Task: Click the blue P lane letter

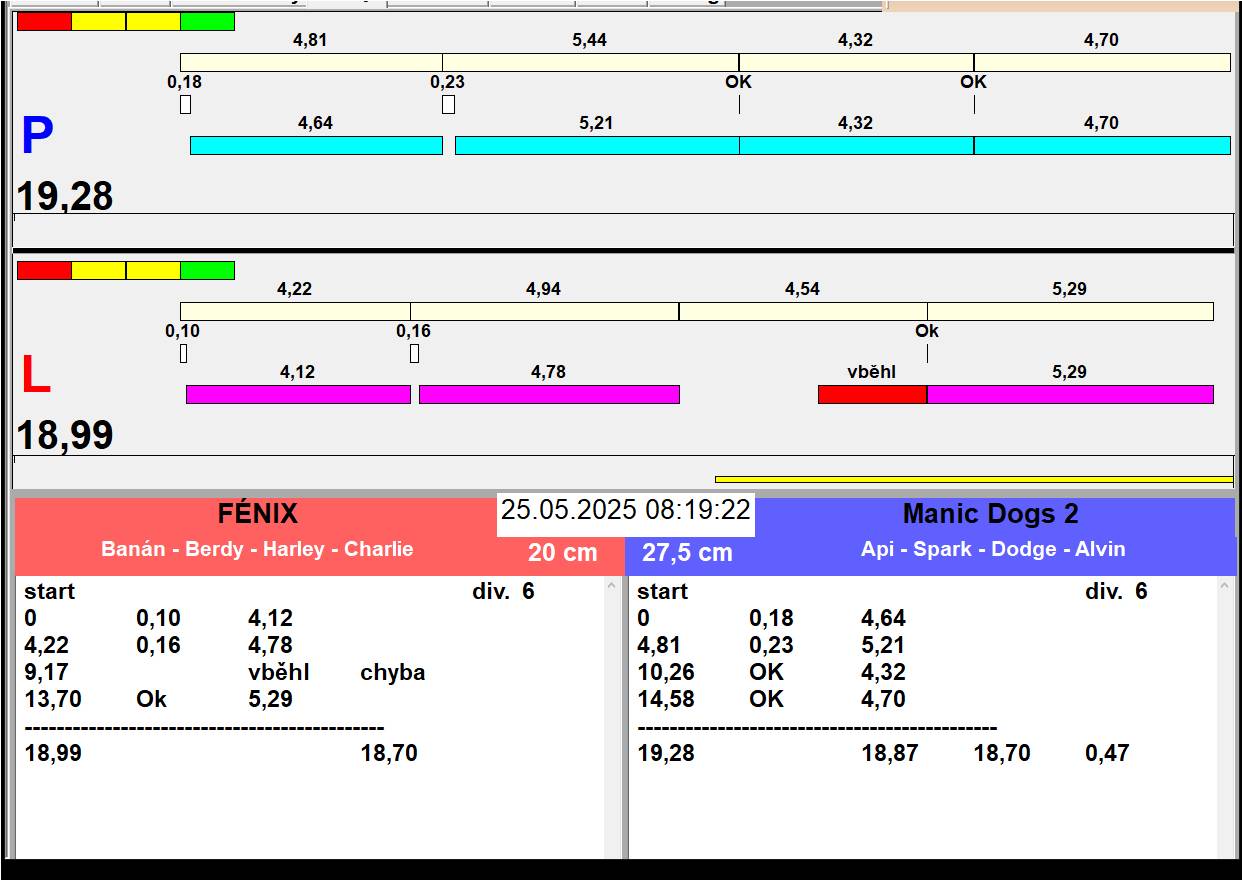Action: (37, 137)
